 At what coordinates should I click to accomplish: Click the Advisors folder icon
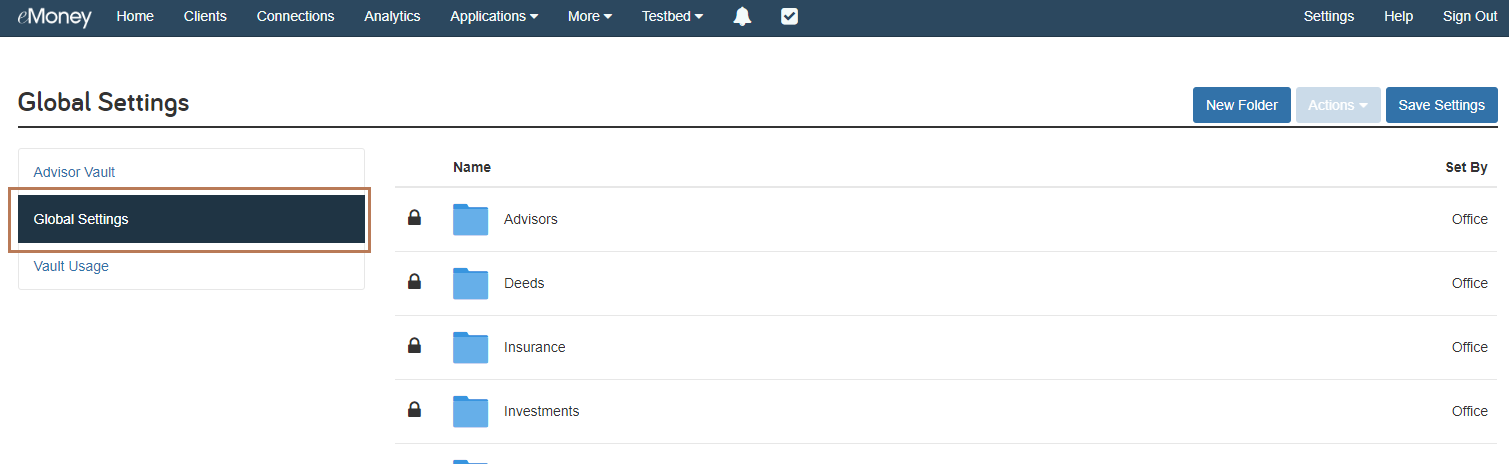click(x=470, y=219)
